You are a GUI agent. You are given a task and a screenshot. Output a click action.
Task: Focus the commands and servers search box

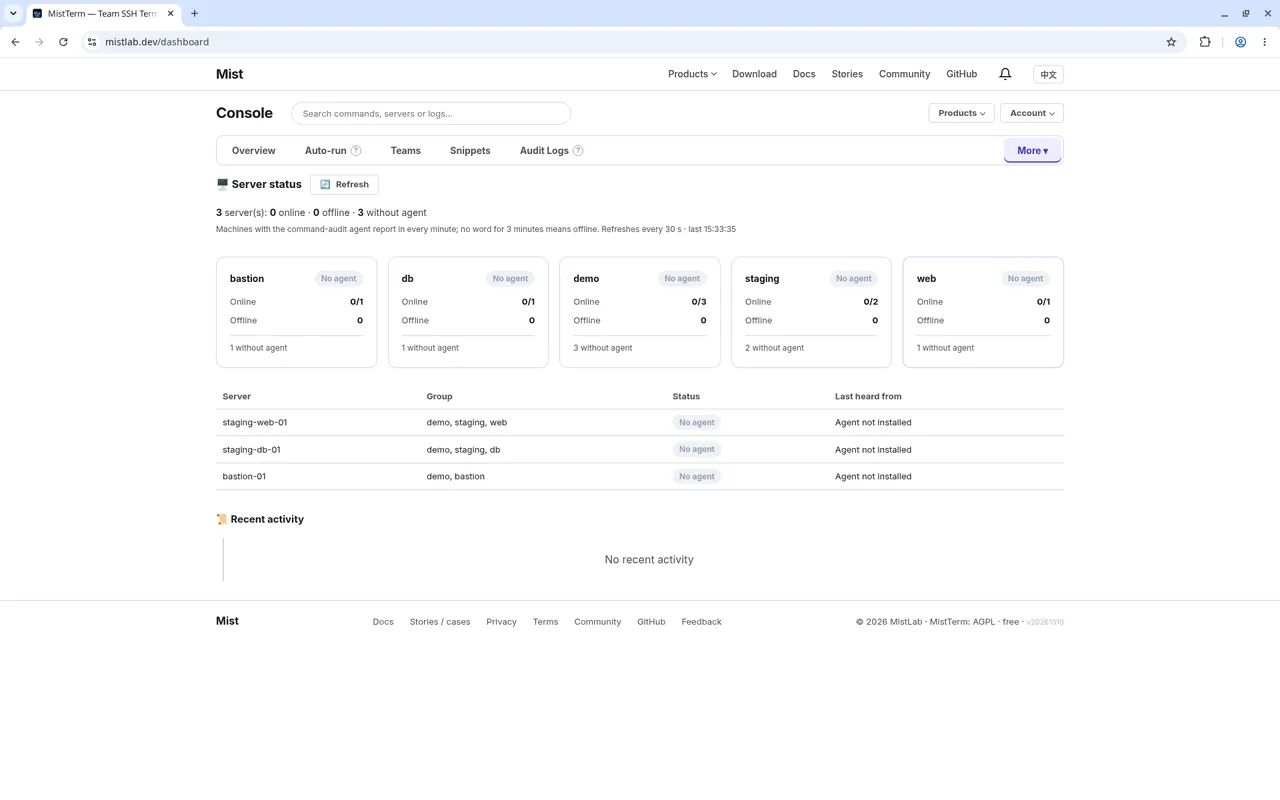pos(431,113)
